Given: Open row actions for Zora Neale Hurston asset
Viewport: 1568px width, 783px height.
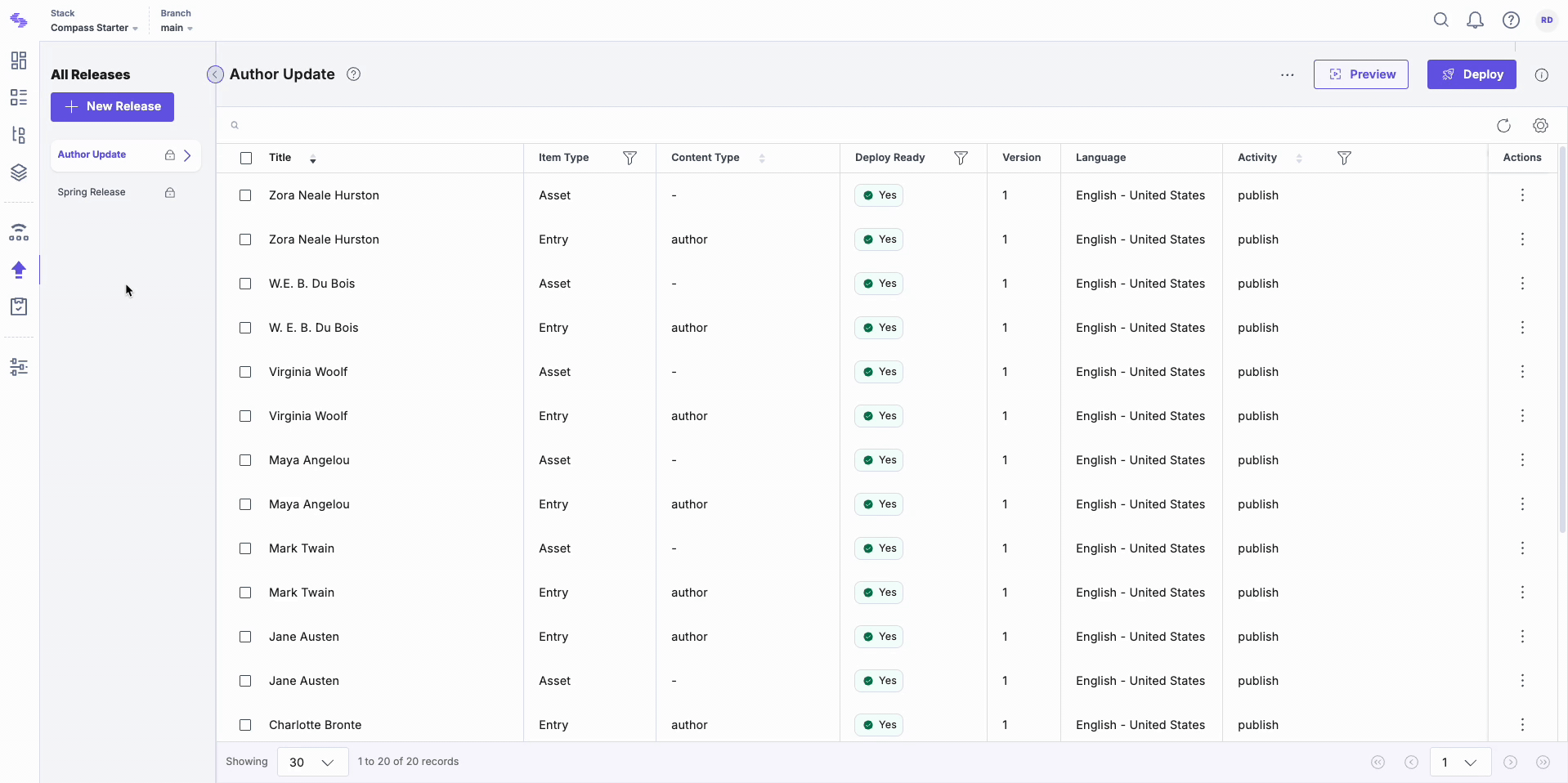Looking at the screenshot, I should pos(1522,195).
